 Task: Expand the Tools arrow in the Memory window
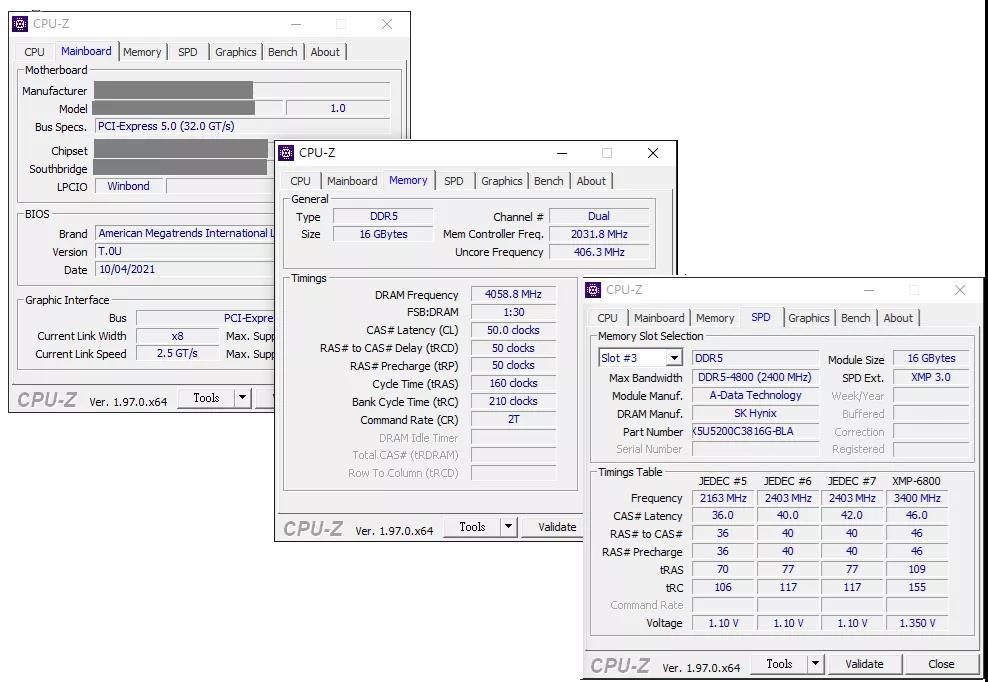click(508, 527)
